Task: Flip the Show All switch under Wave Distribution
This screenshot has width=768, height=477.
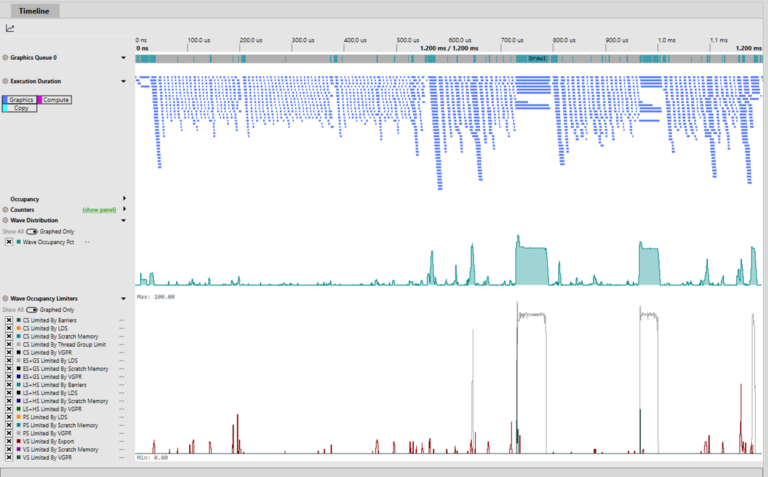Action: (x=32, y=231)
